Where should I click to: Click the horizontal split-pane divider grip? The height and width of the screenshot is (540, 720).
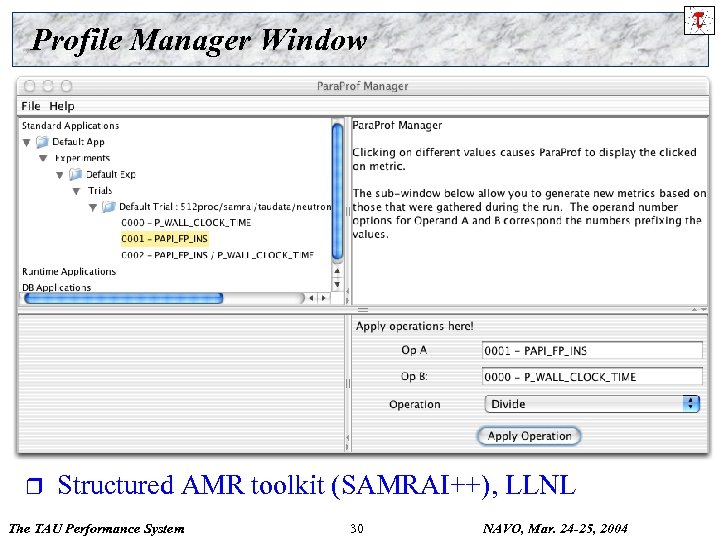coord(363,310)
